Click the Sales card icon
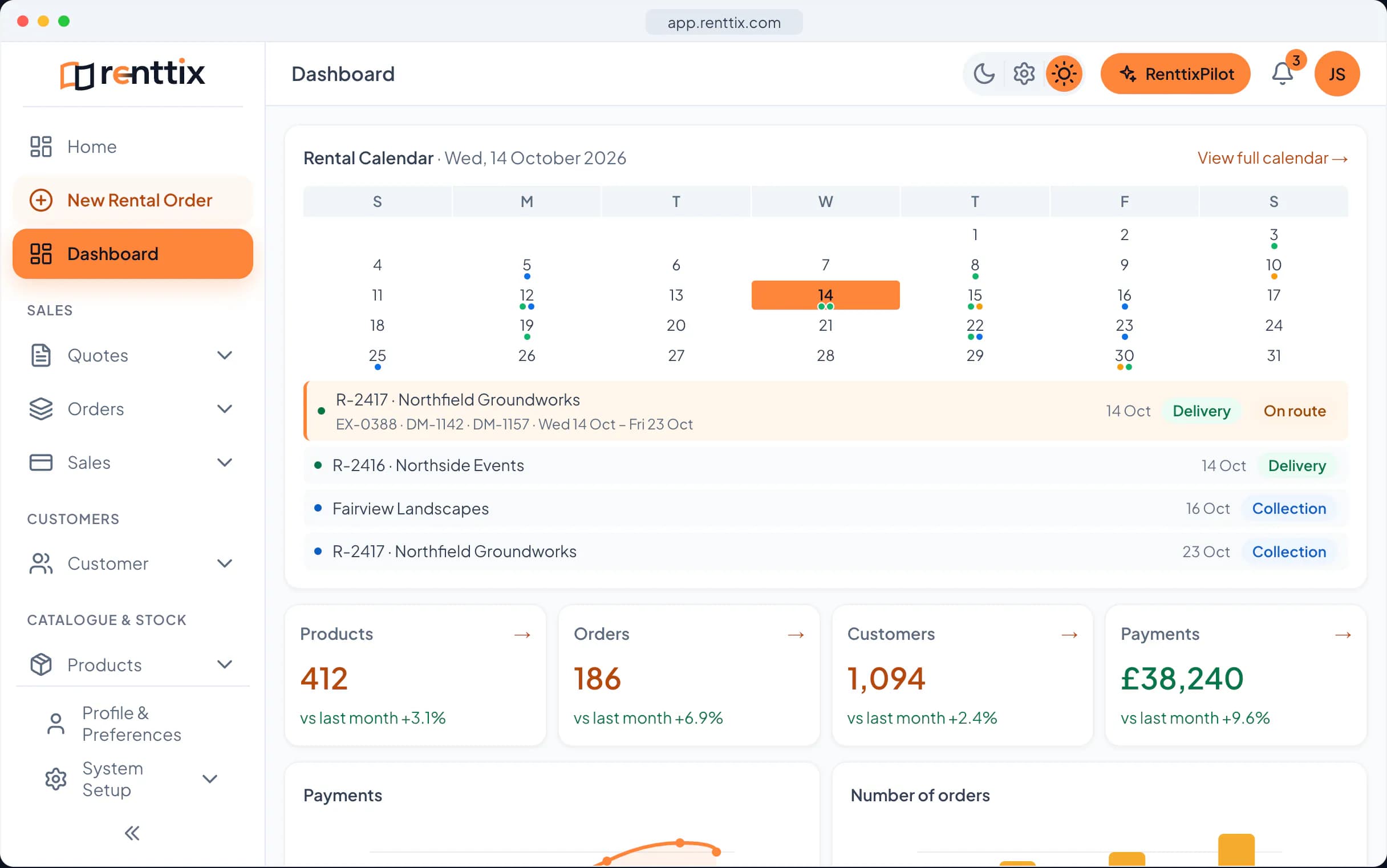This screenshot has width=1387, height=868. click(40, 462)
